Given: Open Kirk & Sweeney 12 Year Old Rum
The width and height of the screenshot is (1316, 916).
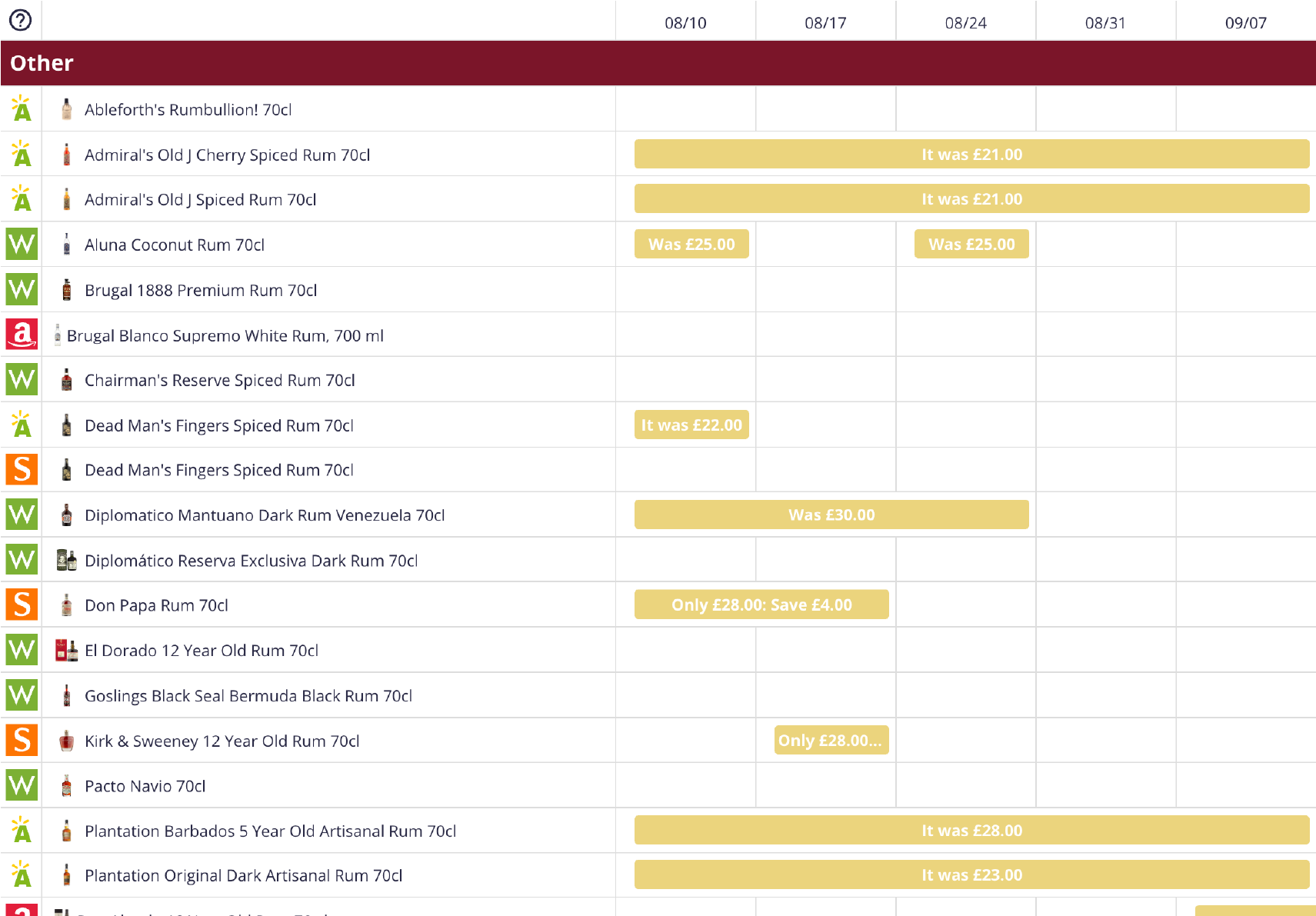Looking at the screenshot, I should [222, 741].
